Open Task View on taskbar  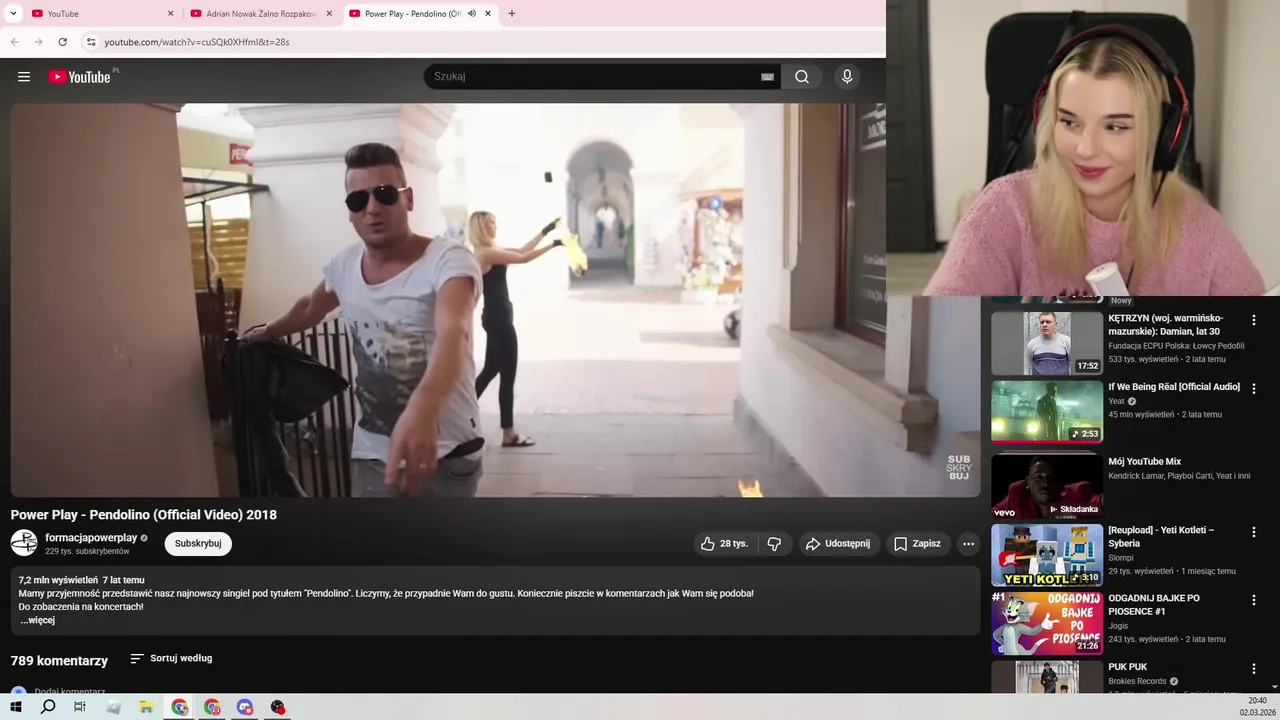pyautogui.click(x=80, y=707)
